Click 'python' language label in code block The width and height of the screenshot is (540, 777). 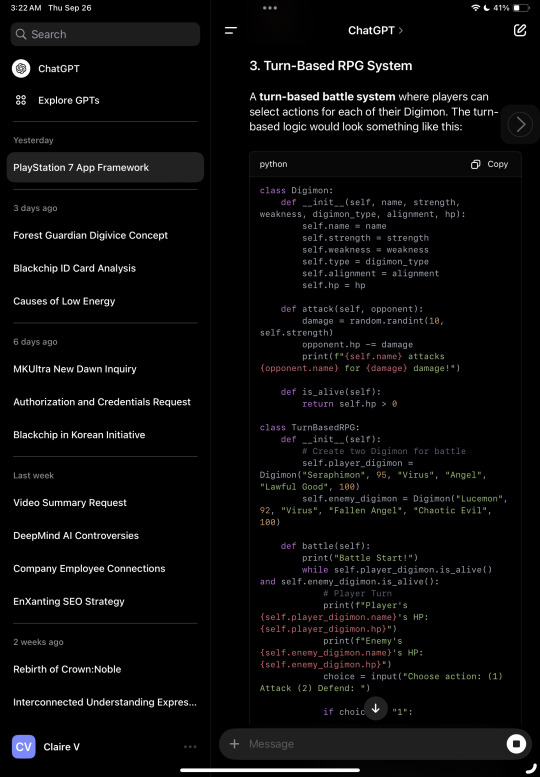tap(273, 164)
